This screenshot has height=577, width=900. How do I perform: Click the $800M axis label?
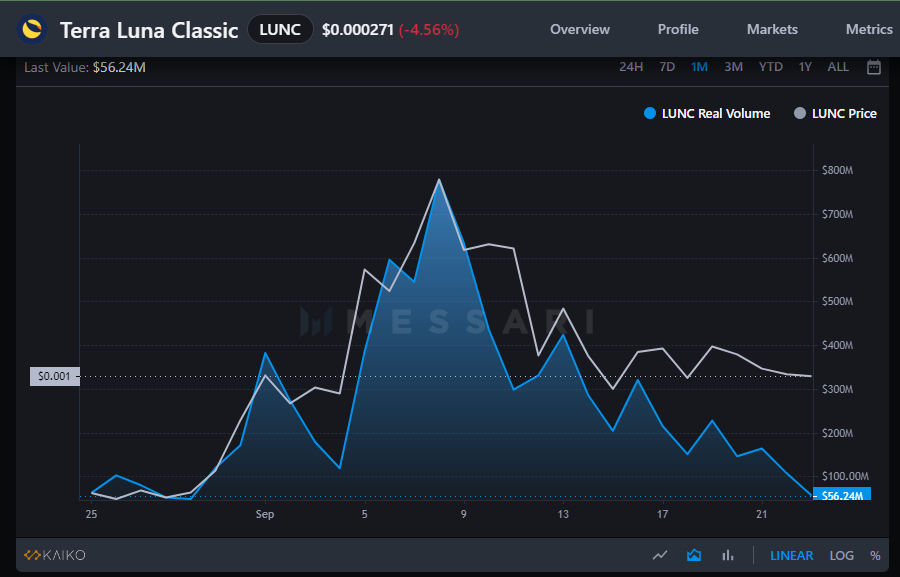pyautogui.click(x=837, y=171)
